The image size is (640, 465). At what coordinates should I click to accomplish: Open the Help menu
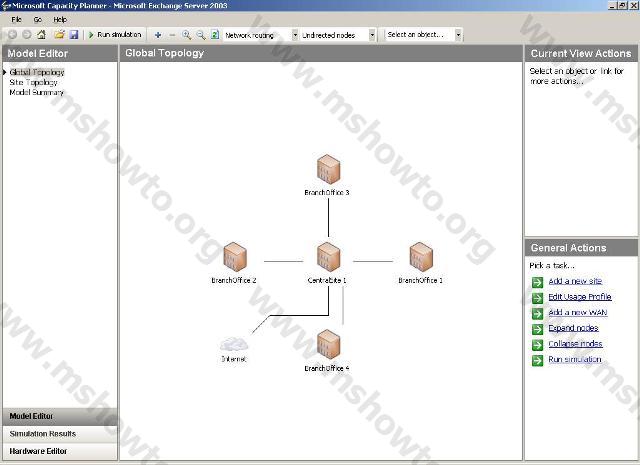tap(60, 19)
